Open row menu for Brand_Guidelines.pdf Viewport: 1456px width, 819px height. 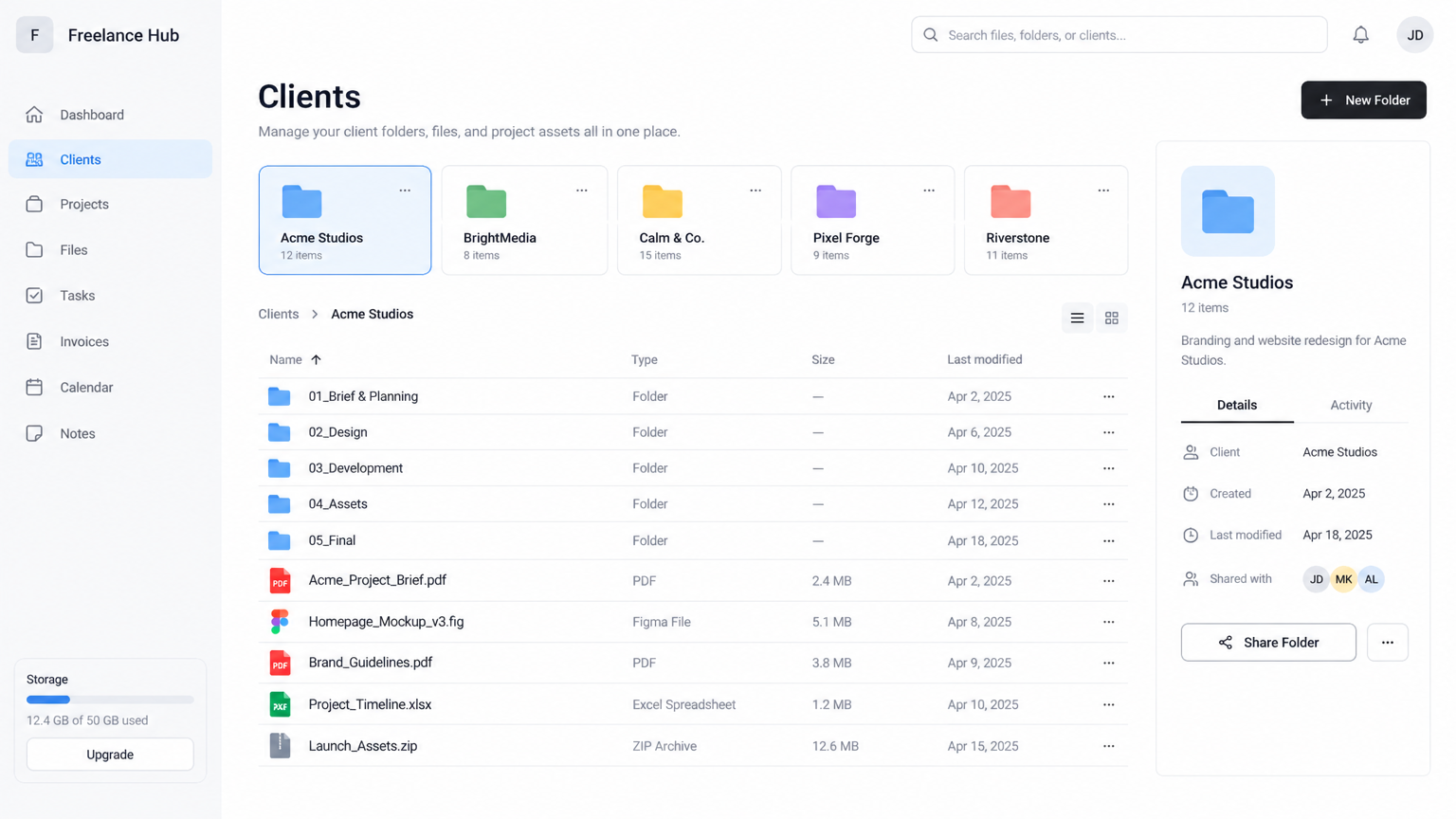(x=1108, y=663)
